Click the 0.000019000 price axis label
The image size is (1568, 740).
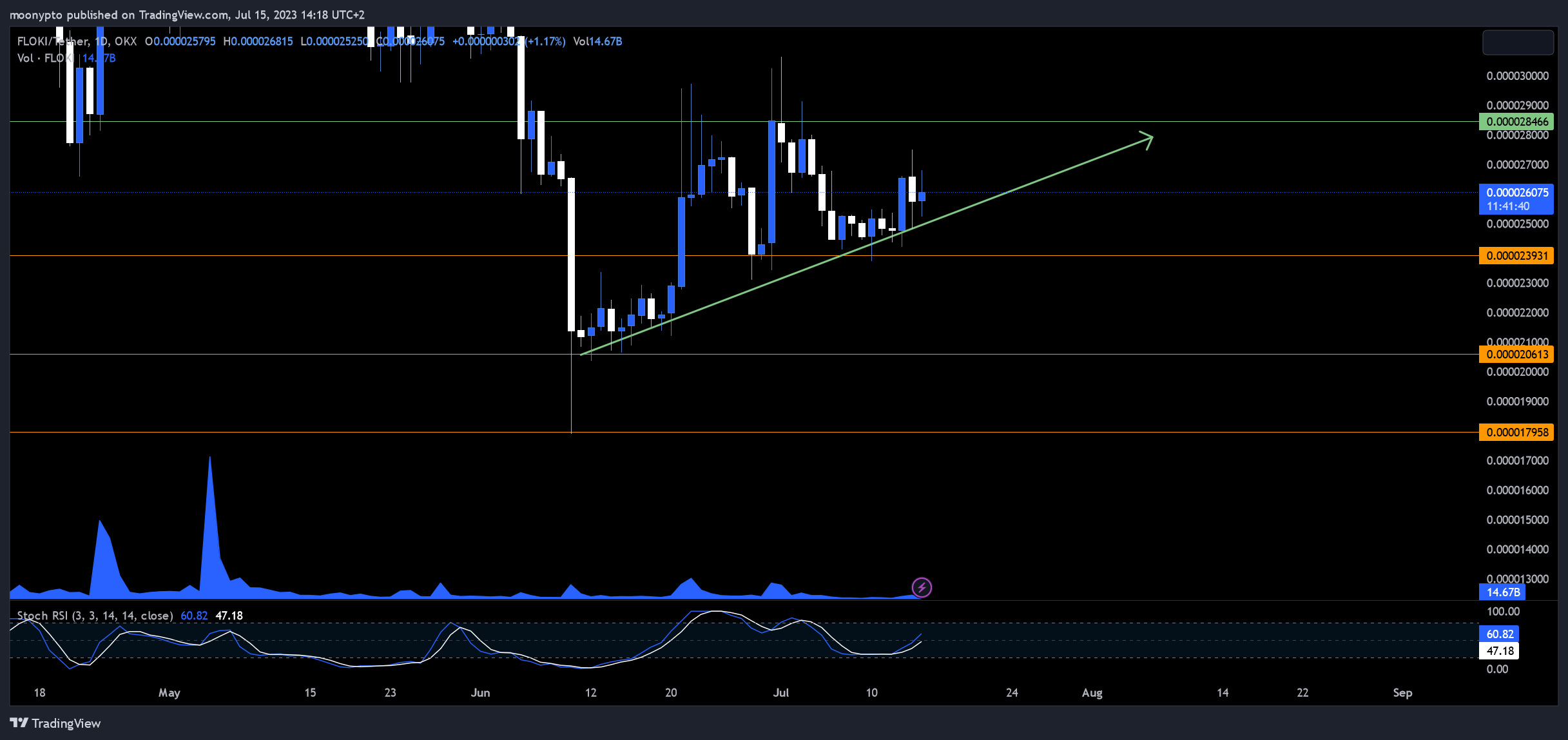point(1517,401)
